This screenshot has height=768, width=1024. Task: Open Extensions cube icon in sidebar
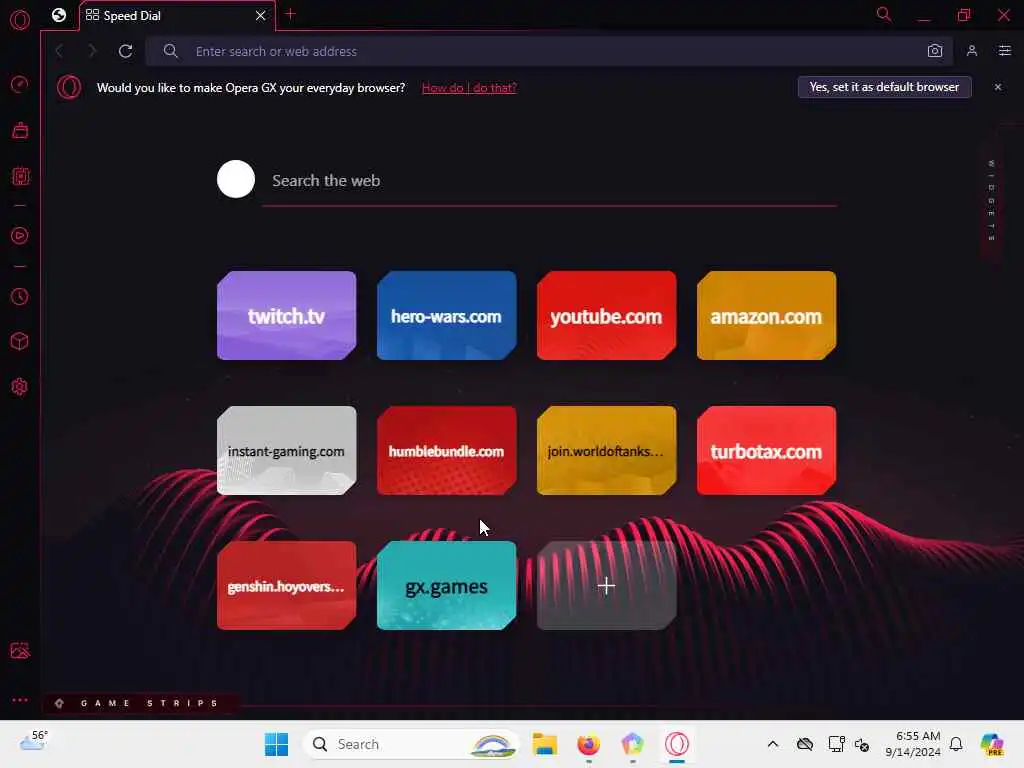[x=20, y=341]
